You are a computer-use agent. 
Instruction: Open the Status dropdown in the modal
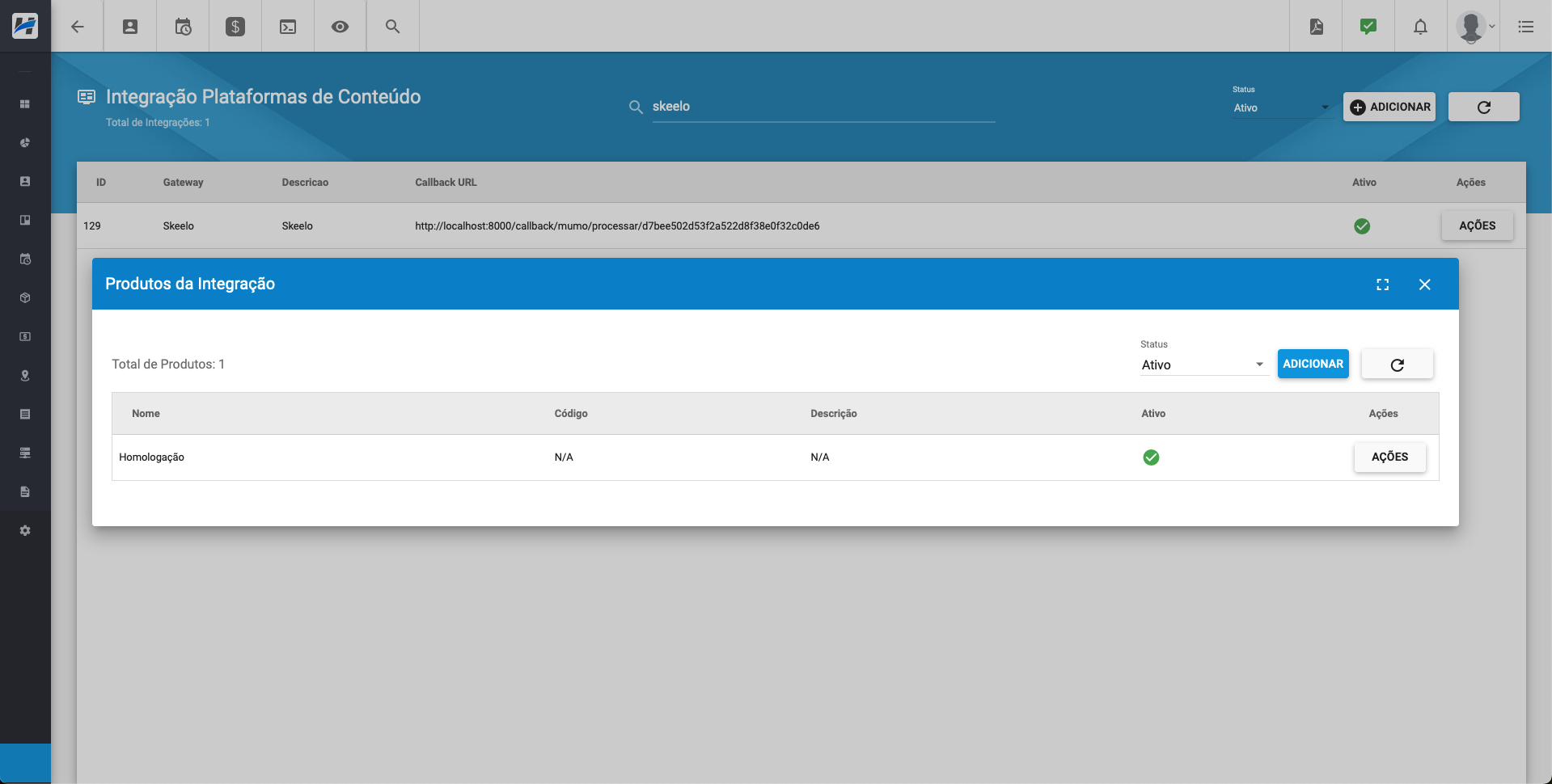1203,365
